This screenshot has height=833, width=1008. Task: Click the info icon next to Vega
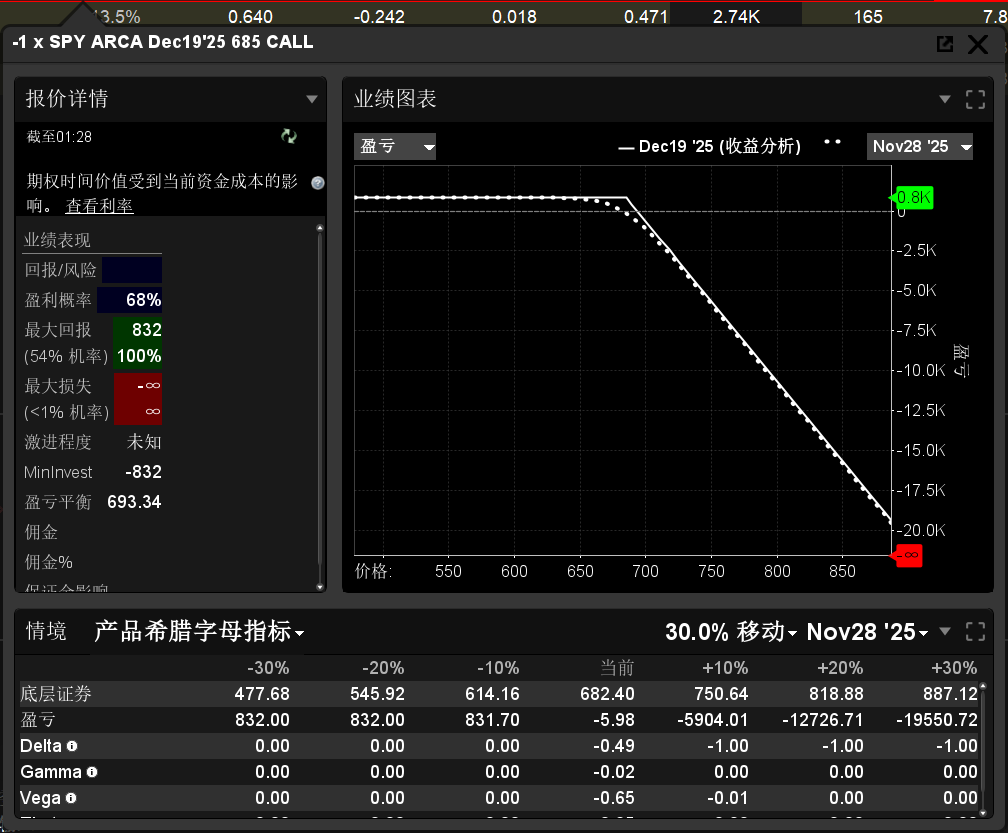tap(71, 798)
